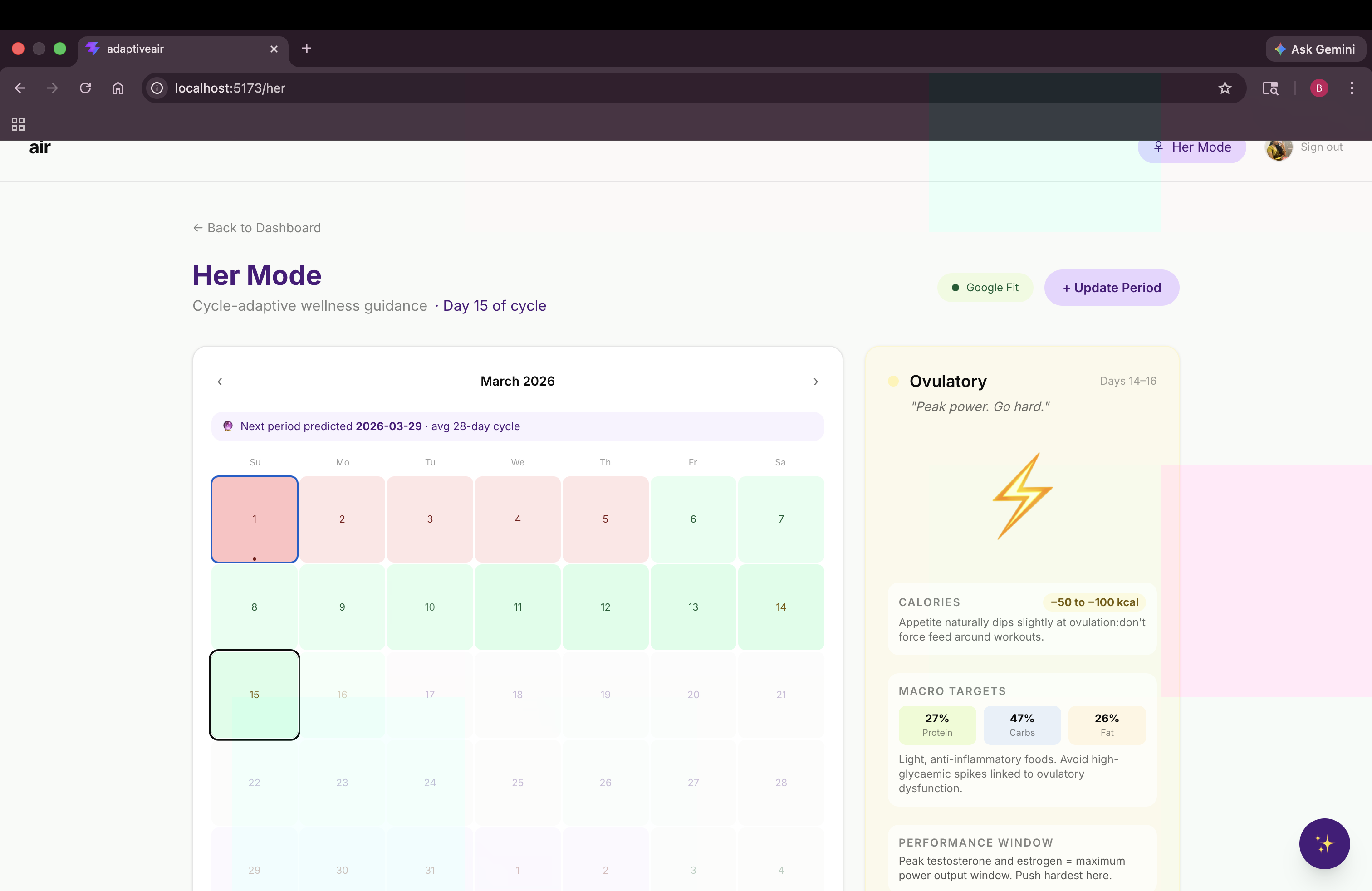Screen dimensions: 1372x891
Task: Click Ask Gemini button
Action: coord(1315,49)
